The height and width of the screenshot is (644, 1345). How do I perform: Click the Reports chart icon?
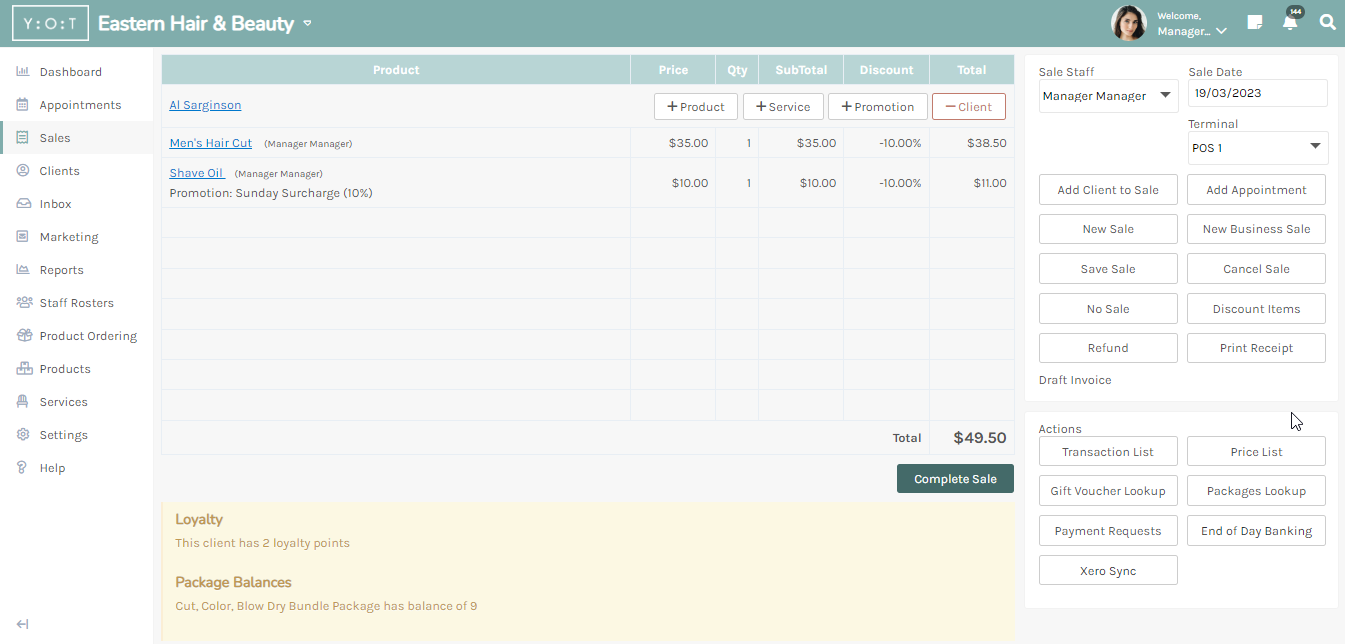click(23, 270)
